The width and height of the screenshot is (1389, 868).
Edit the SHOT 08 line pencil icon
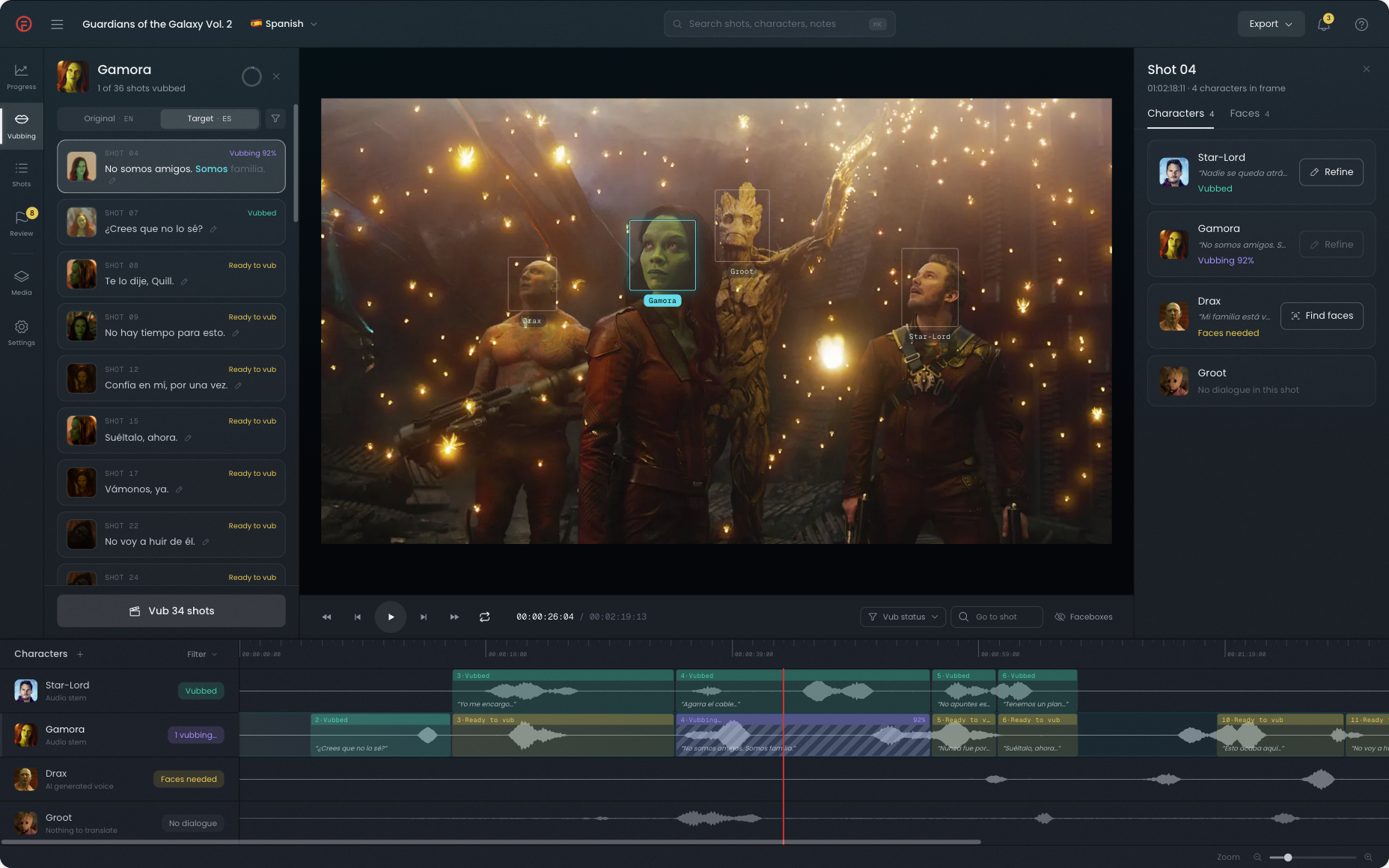tap(184, 281)
